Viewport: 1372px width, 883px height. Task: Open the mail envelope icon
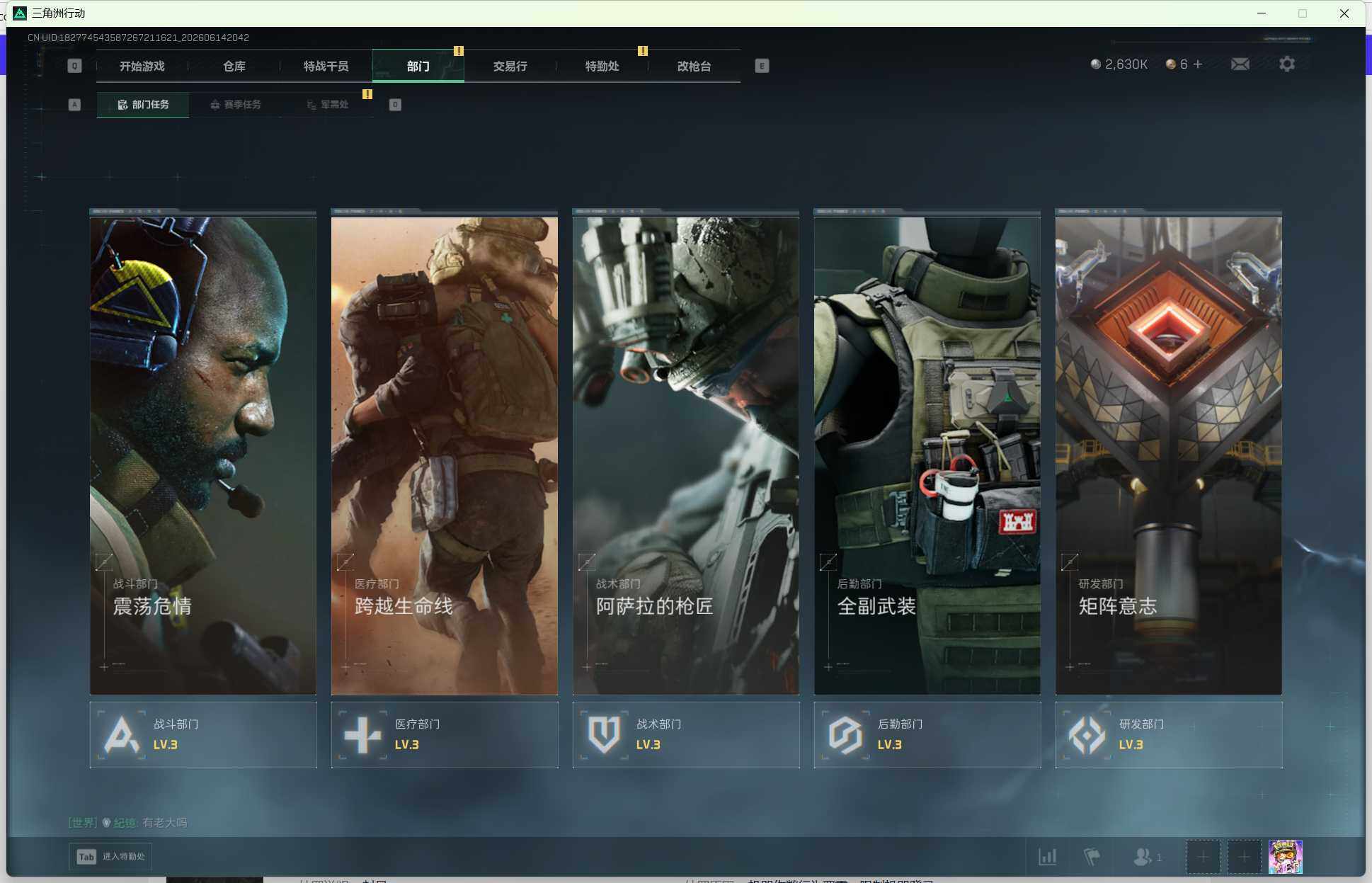pos(1240,64)
